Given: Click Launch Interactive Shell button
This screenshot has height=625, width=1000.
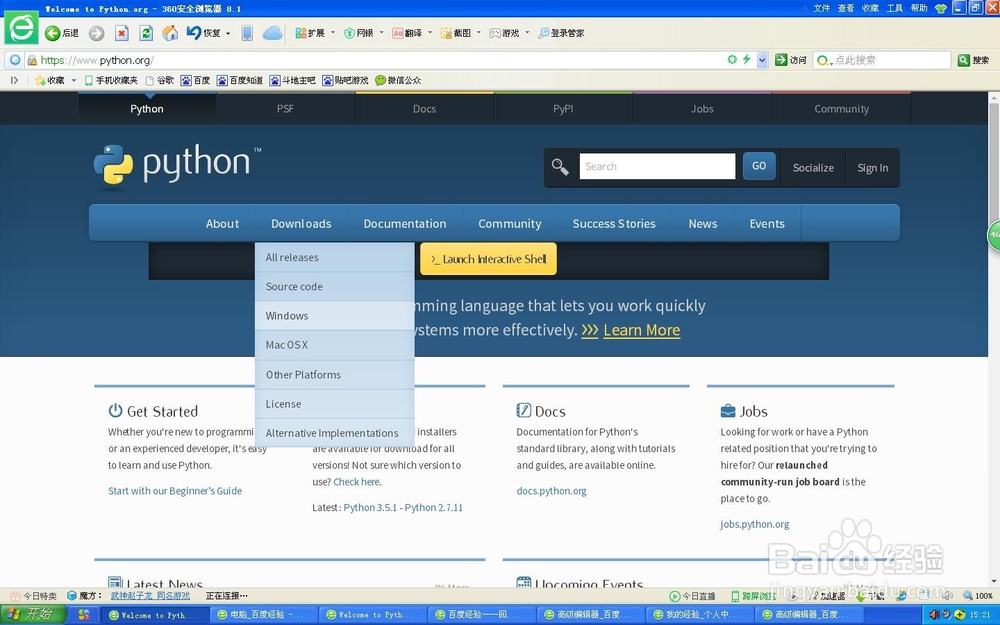Looking at the screenshot, I should 488,259.
